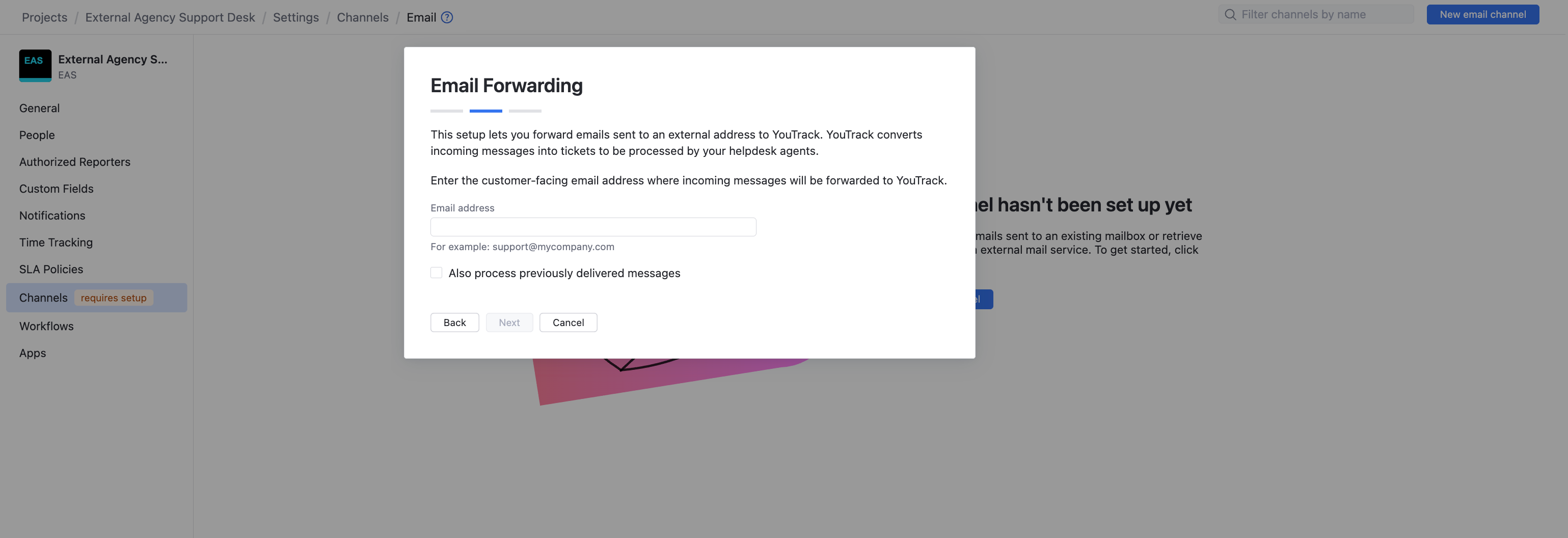Open the Email help question-mark icon

(x=447, y=17)
